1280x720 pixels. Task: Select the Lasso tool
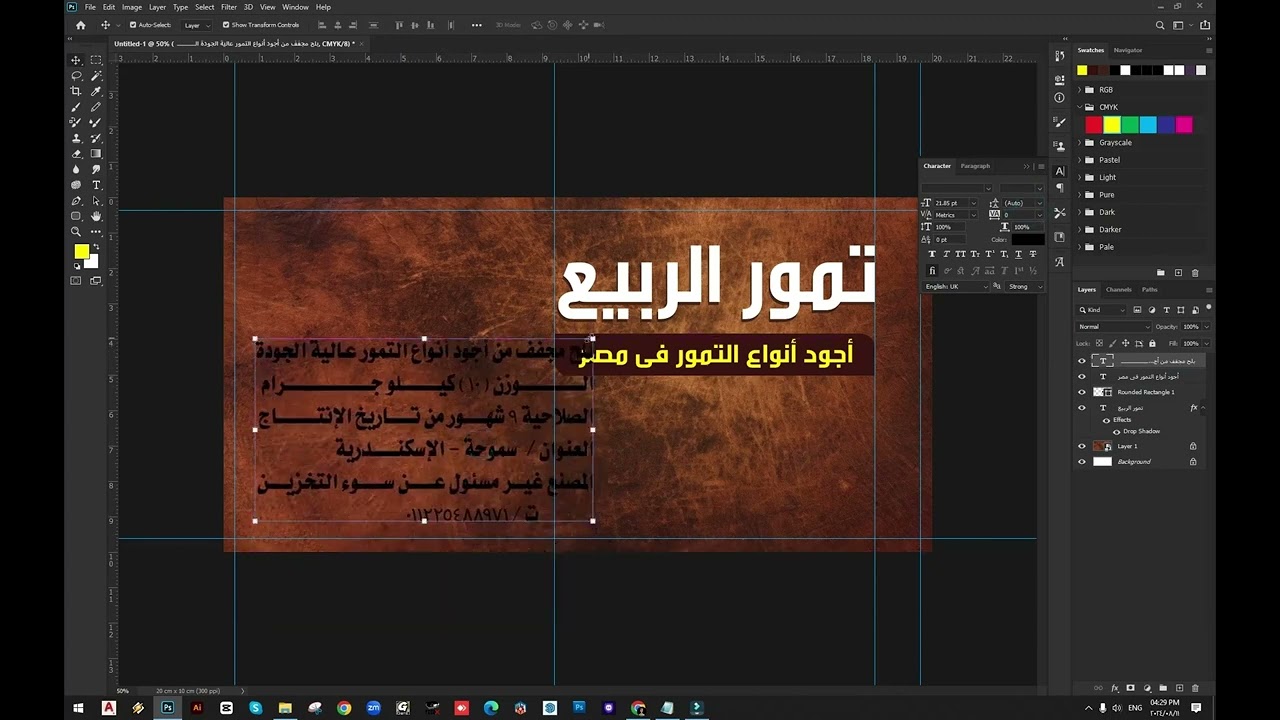tap(76, 76)
